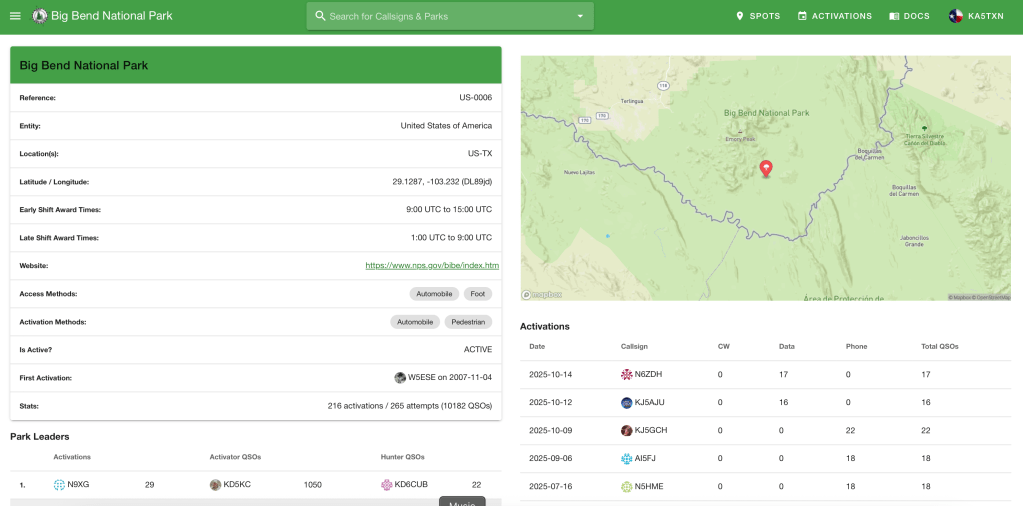Click the N6ZDH callsign avatar icon

coord(627,375)
